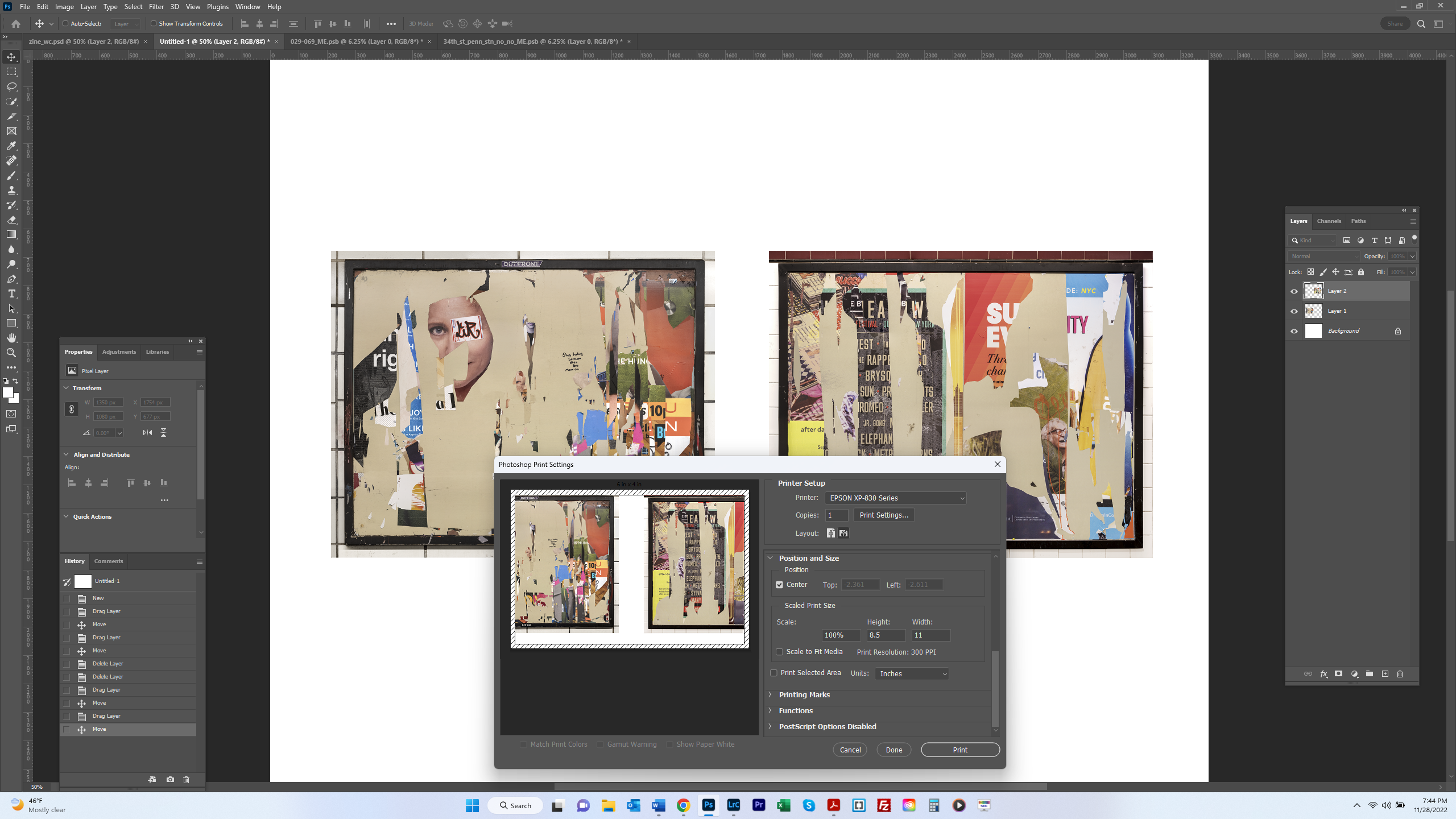1456x819 pixels.
Task: Switch to the Channels tab
Action: (x=1329, y=221)
